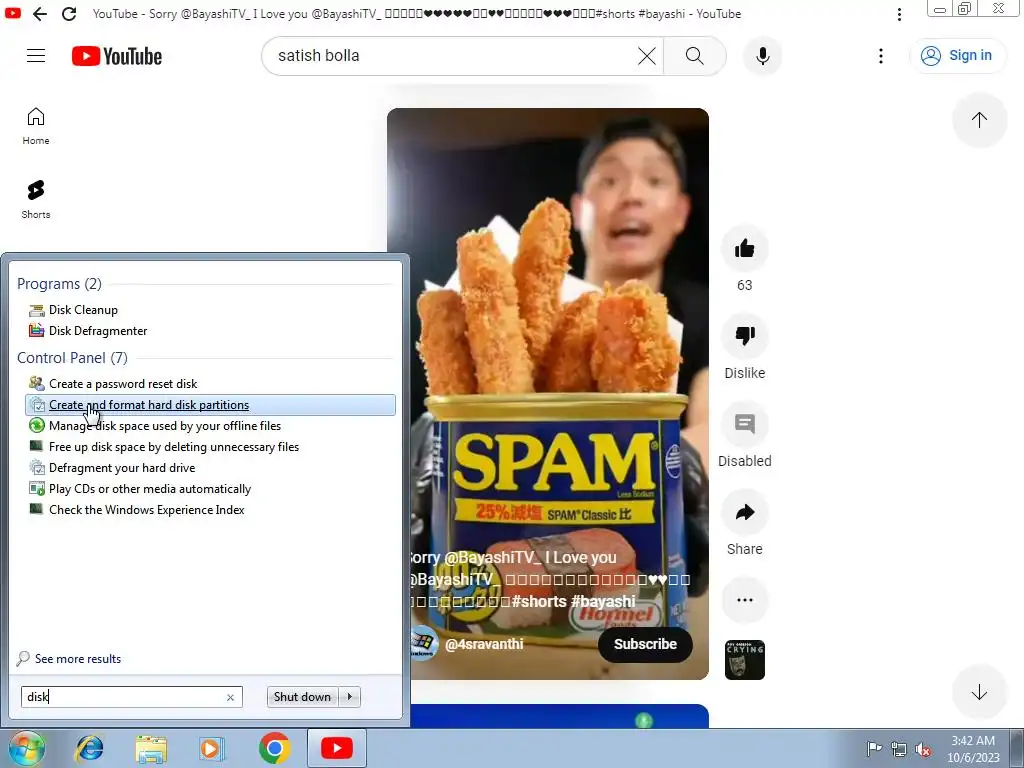Click the Start menu search box containing disk
Viewport: 1024px width, 768px height.
131,697
